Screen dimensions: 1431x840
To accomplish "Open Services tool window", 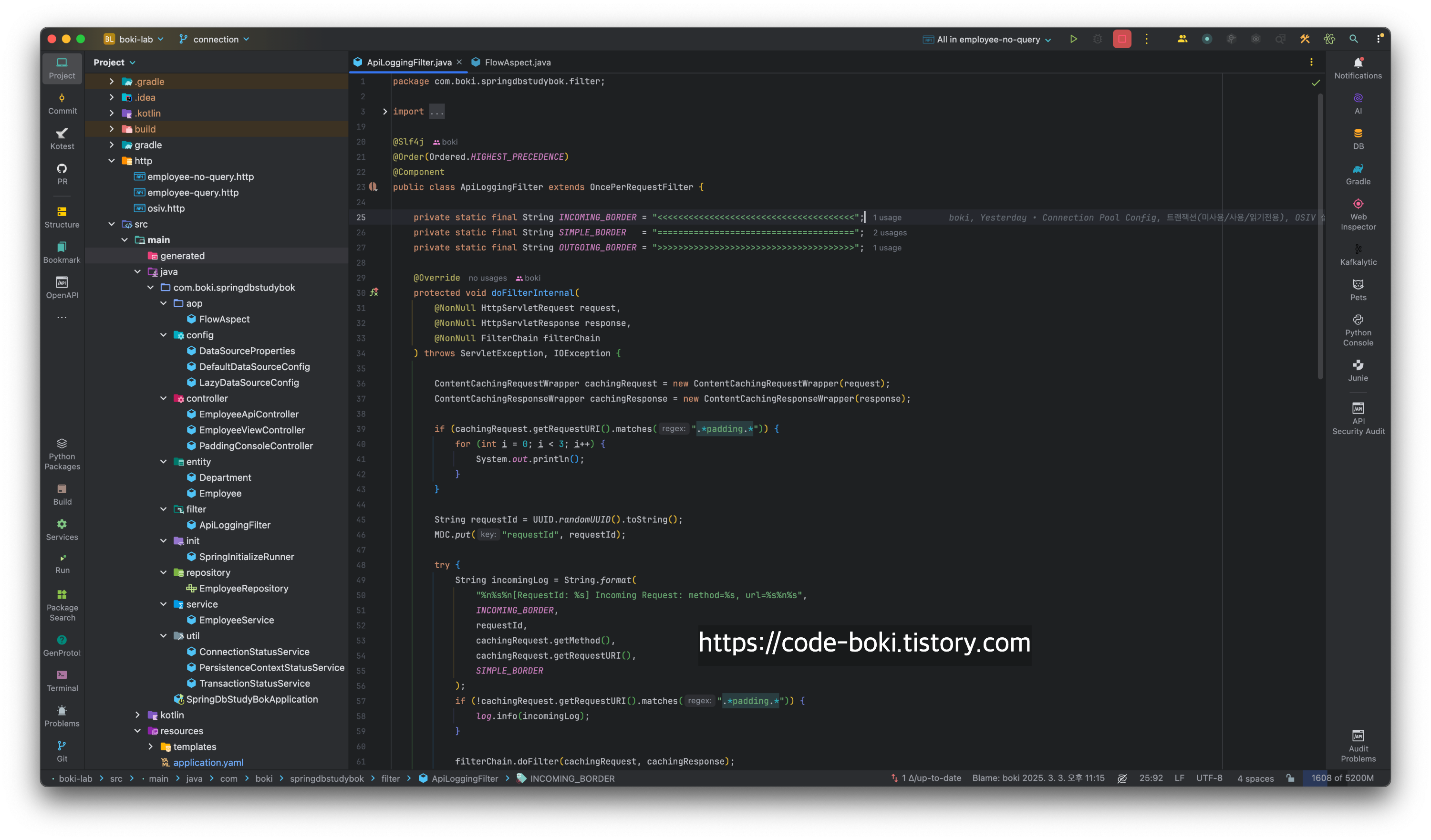I will 62,529.
